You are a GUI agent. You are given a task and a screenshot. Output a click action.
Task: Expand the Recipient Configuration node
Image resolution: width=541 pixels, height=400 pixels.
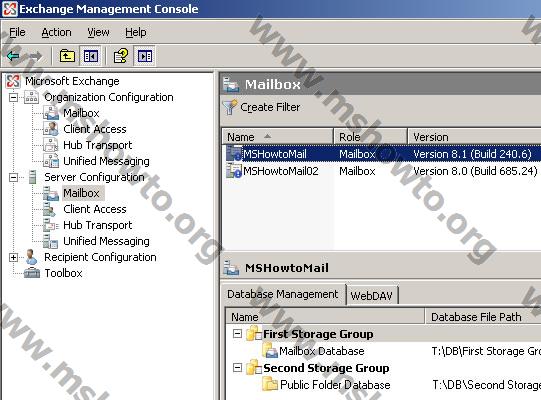pyautogui.click(x=13, y=257)
